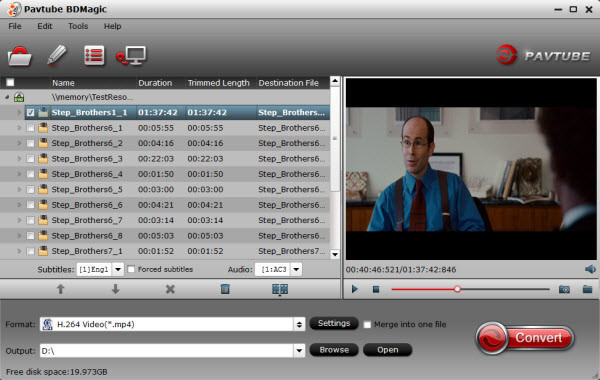Open the pencil edit video tool
600x380 pixels.
pos(56,55)
